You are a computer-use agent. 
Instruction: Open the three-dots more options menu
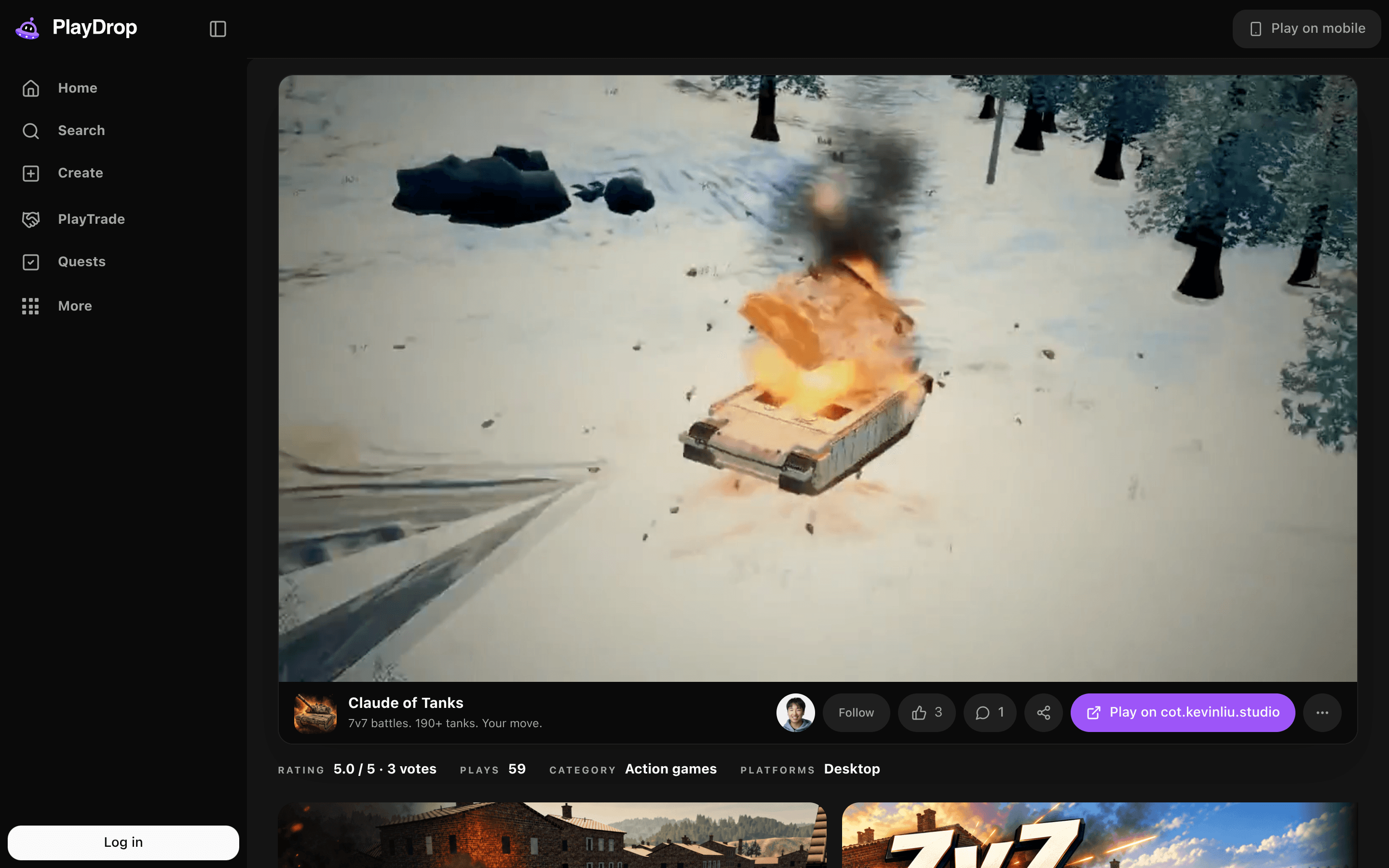(1322, 712)
